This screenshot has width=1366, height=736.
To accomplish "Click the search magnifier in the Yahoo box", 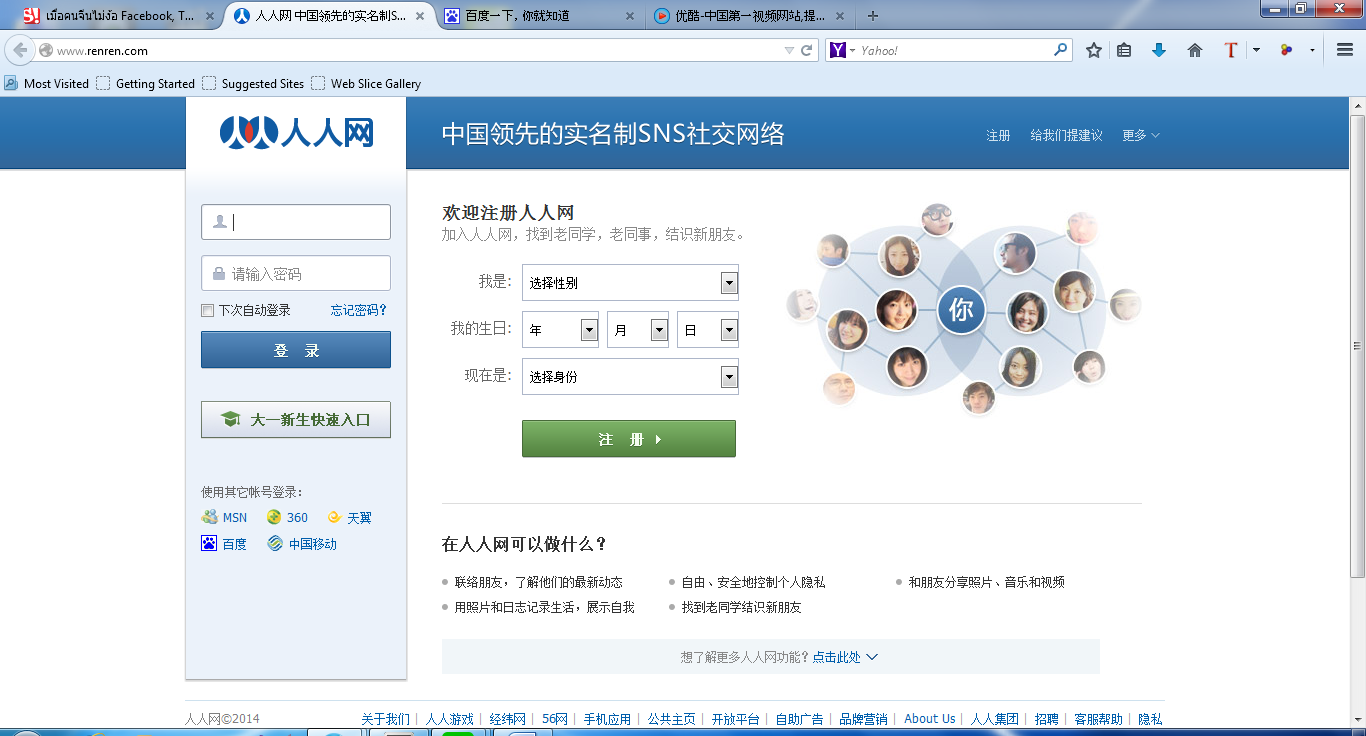I will click(x=1061, y=50).
